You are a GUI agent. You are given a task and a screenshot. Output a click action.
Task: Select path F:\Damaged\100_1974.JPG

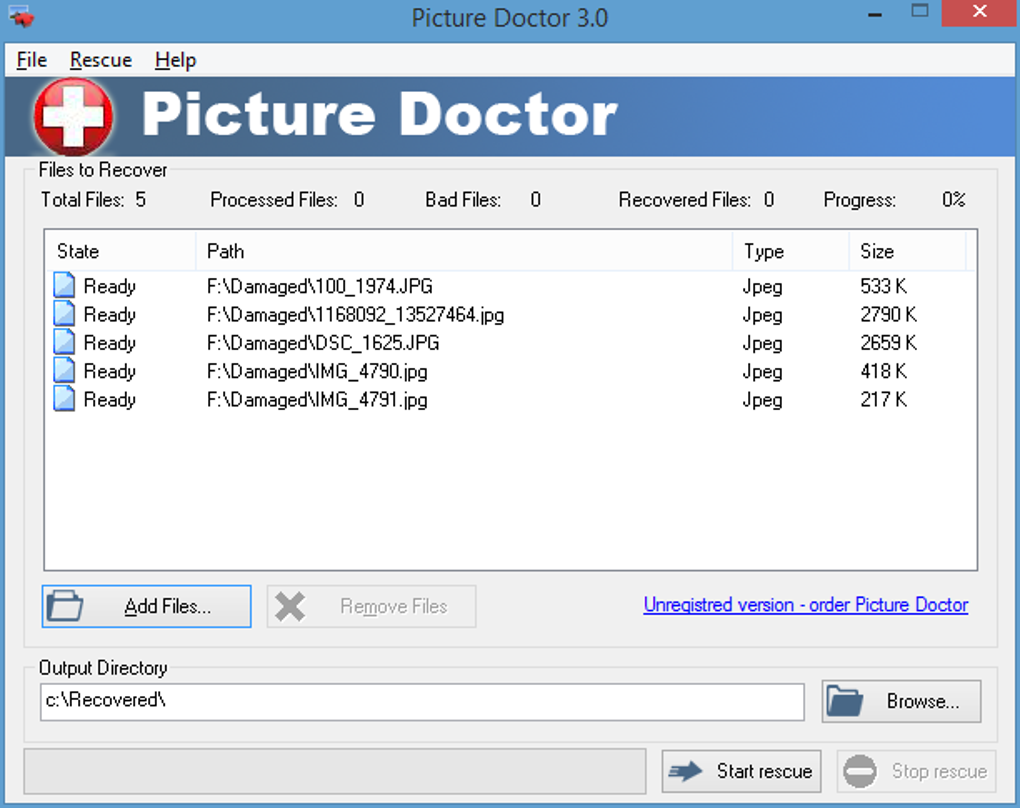point(319,286)
